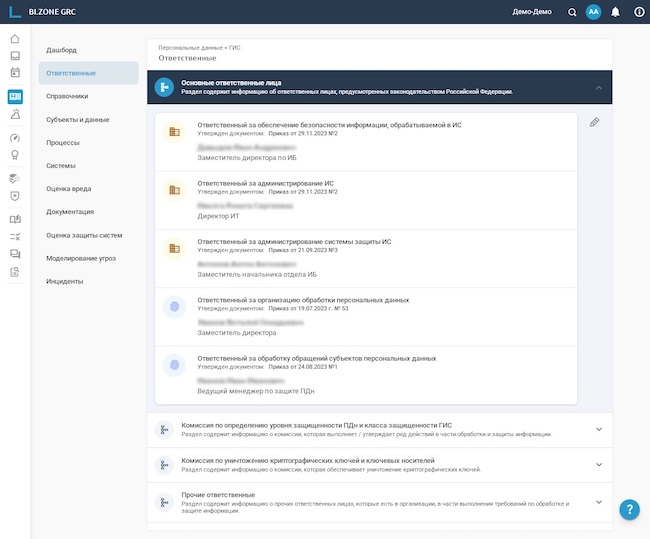Open the award ribbon icon in the left rail
The width and height of the screenshot is (650, 539).
click(15, 155)
